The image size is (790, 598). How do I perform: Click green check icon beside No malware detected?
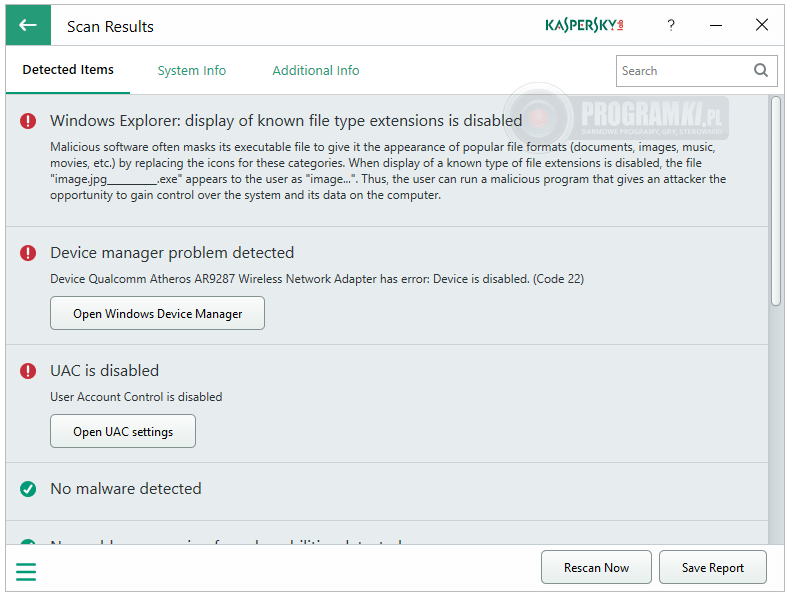tap(28, 489)
